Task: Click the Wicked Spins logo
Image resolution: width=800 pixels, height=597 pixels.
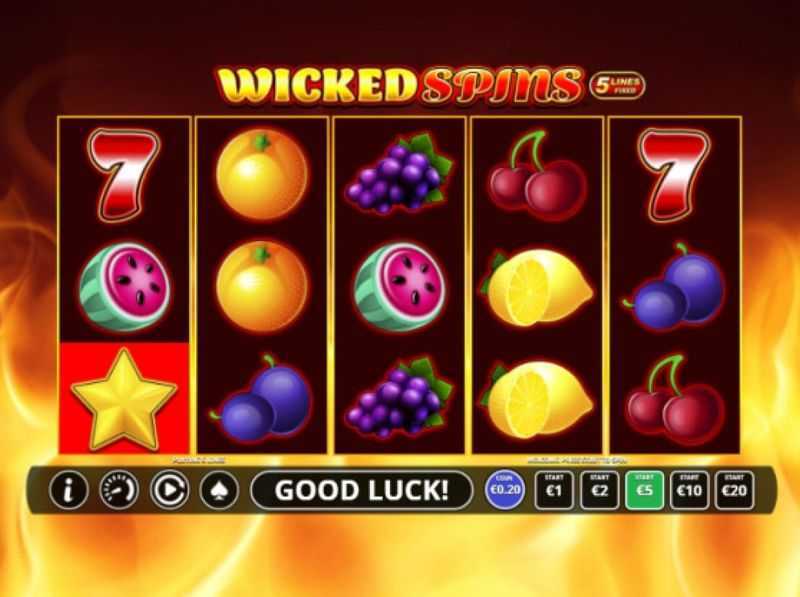Action: (x=399, y=84)
